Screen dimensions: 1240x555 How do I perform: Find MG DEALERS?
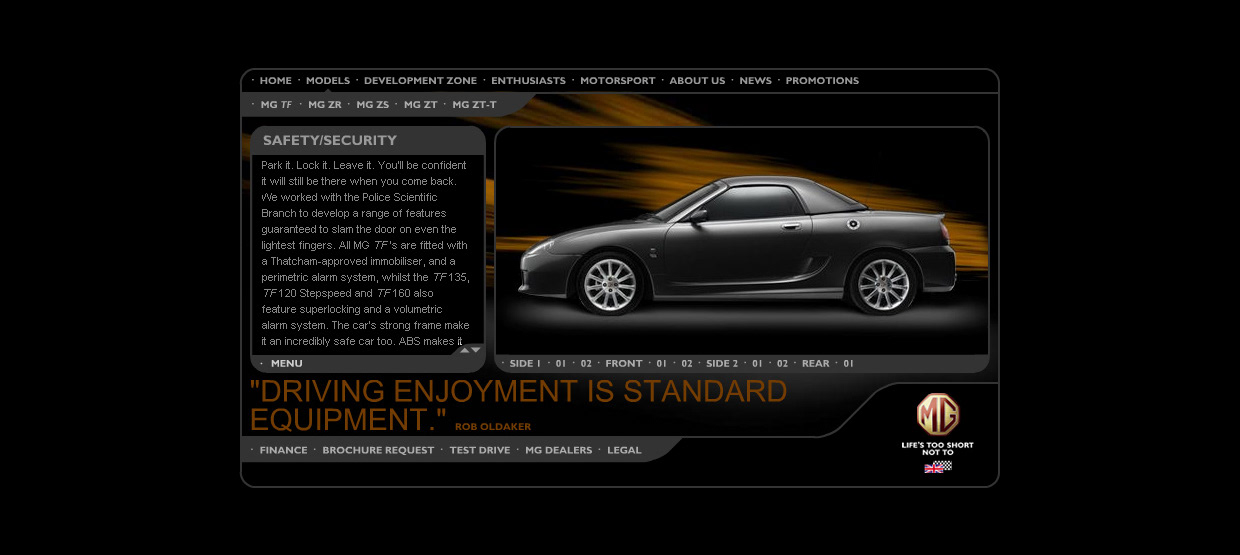coord(559,451)
